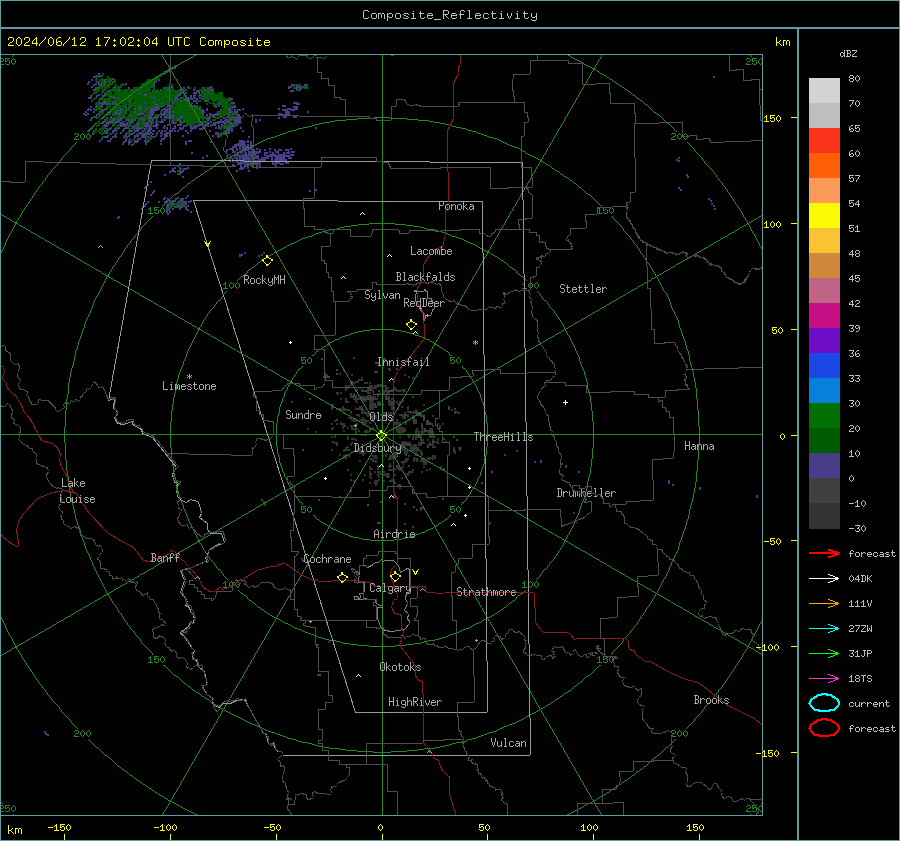Click the white 04DK arrow legend
This screenshot has height=841, width=900.
[x=824, y=578]
